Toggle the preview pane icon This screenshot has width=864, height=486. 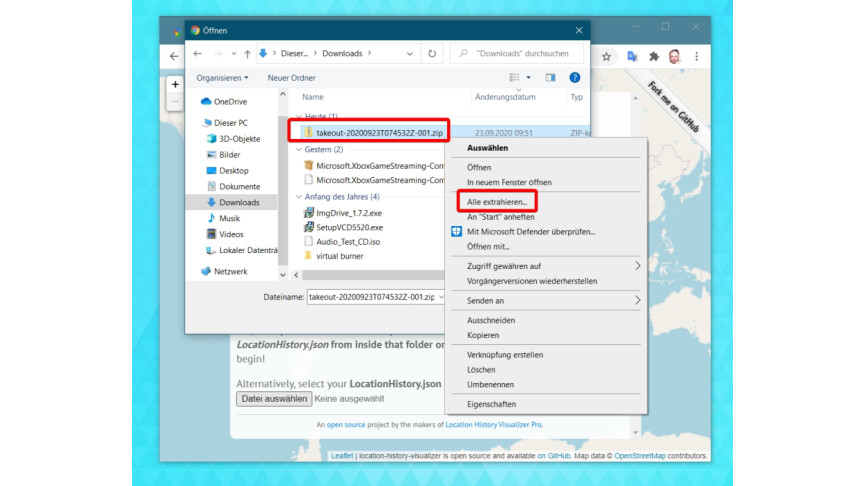(x=550, y=77)
